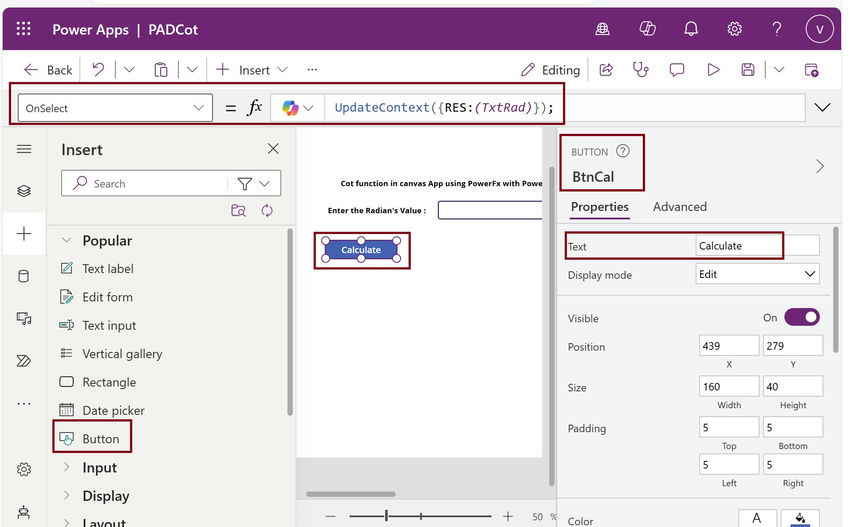Expand the Display category
The image size is (850, 527).
tap(66, 495)
